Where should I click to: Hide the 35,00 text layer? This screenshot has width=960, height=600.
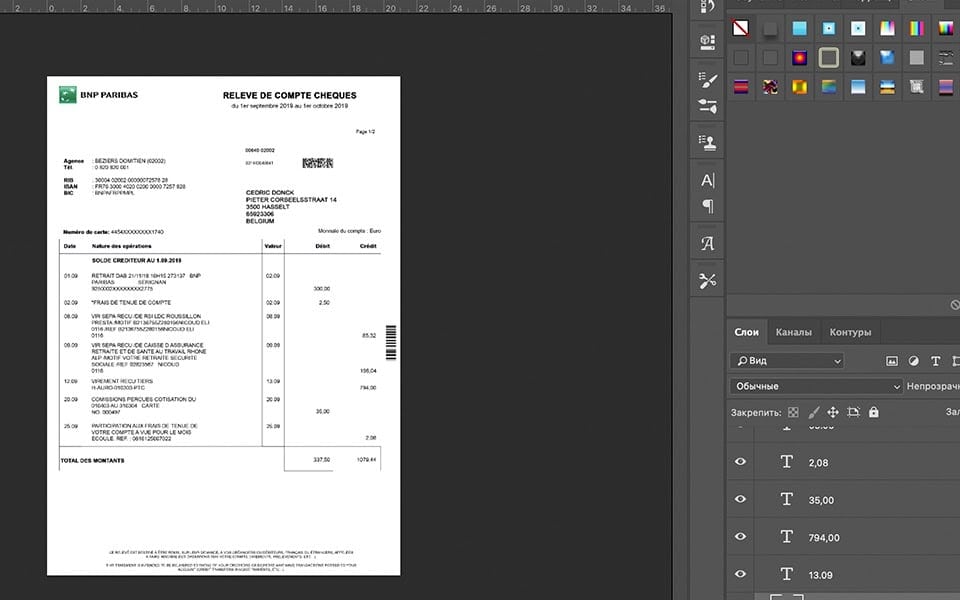click(740, 499)
